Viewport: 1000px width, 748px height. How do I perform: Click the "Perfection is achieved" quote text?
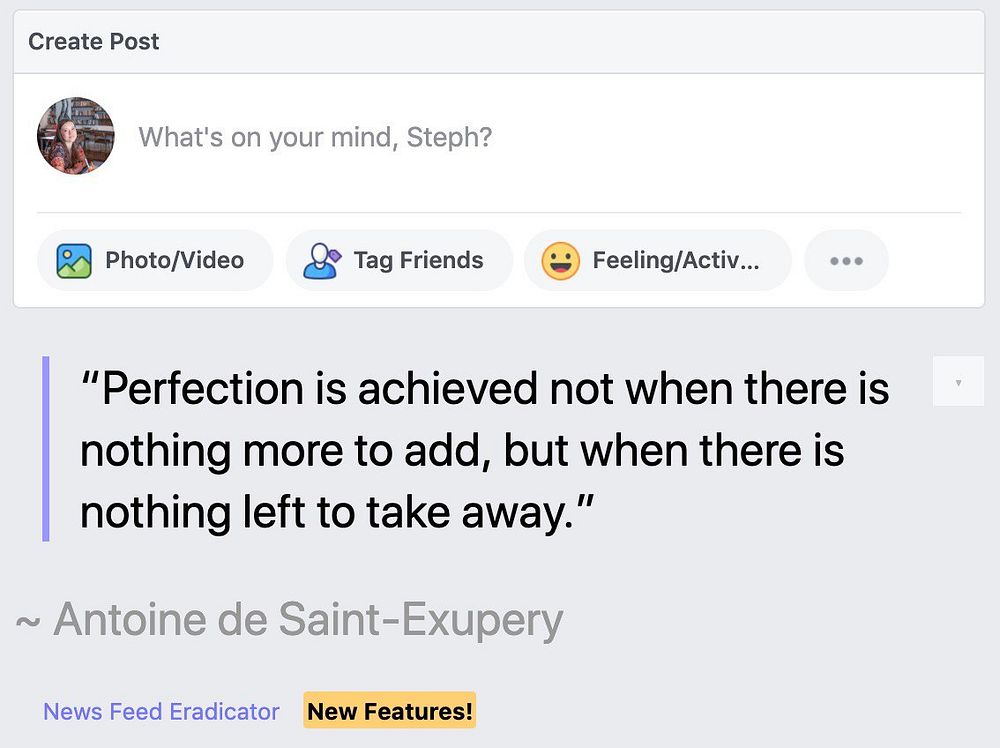tap(485, 450)
